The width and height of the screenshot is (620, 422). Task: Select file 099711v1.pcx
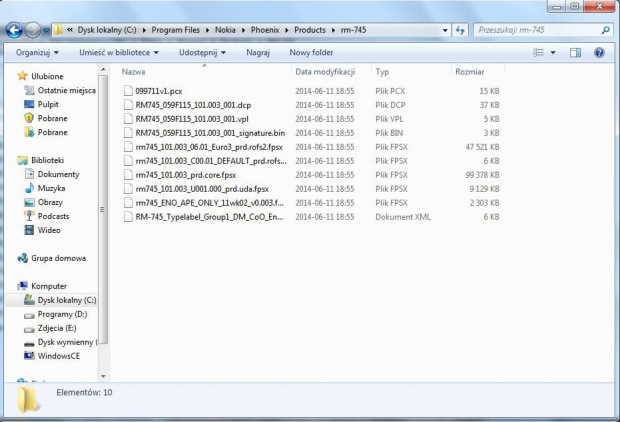click(x=159, y=91)
